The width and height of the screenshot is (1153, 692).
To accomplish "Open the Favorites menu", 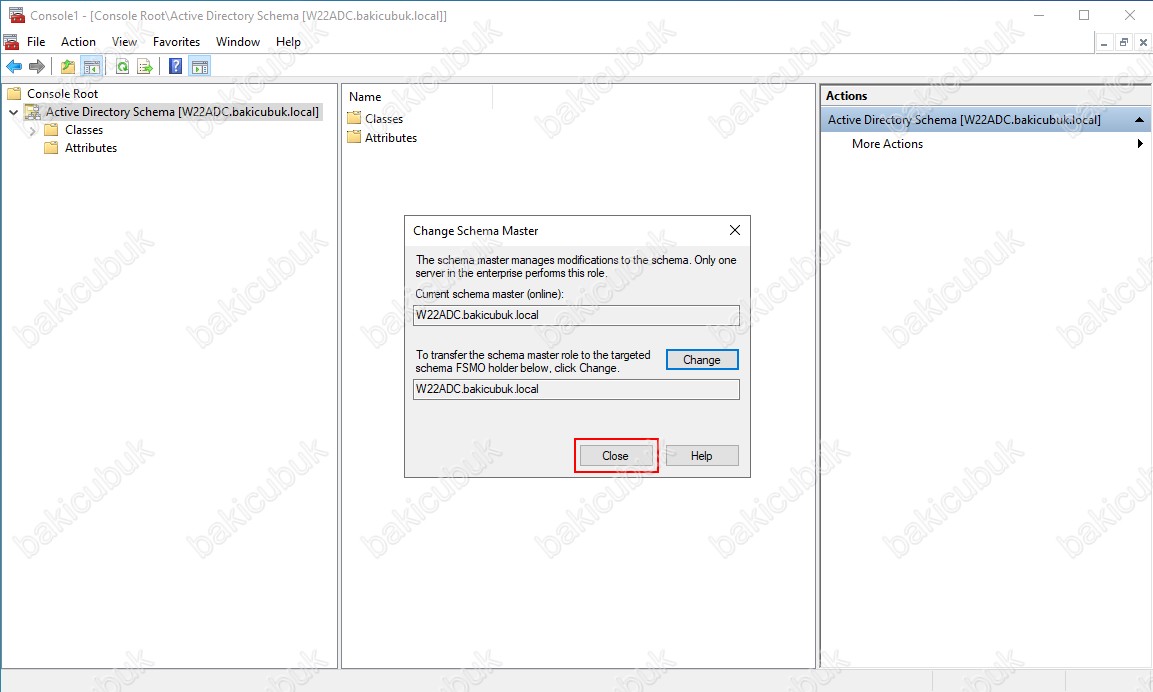I will [x=176, y=42].
